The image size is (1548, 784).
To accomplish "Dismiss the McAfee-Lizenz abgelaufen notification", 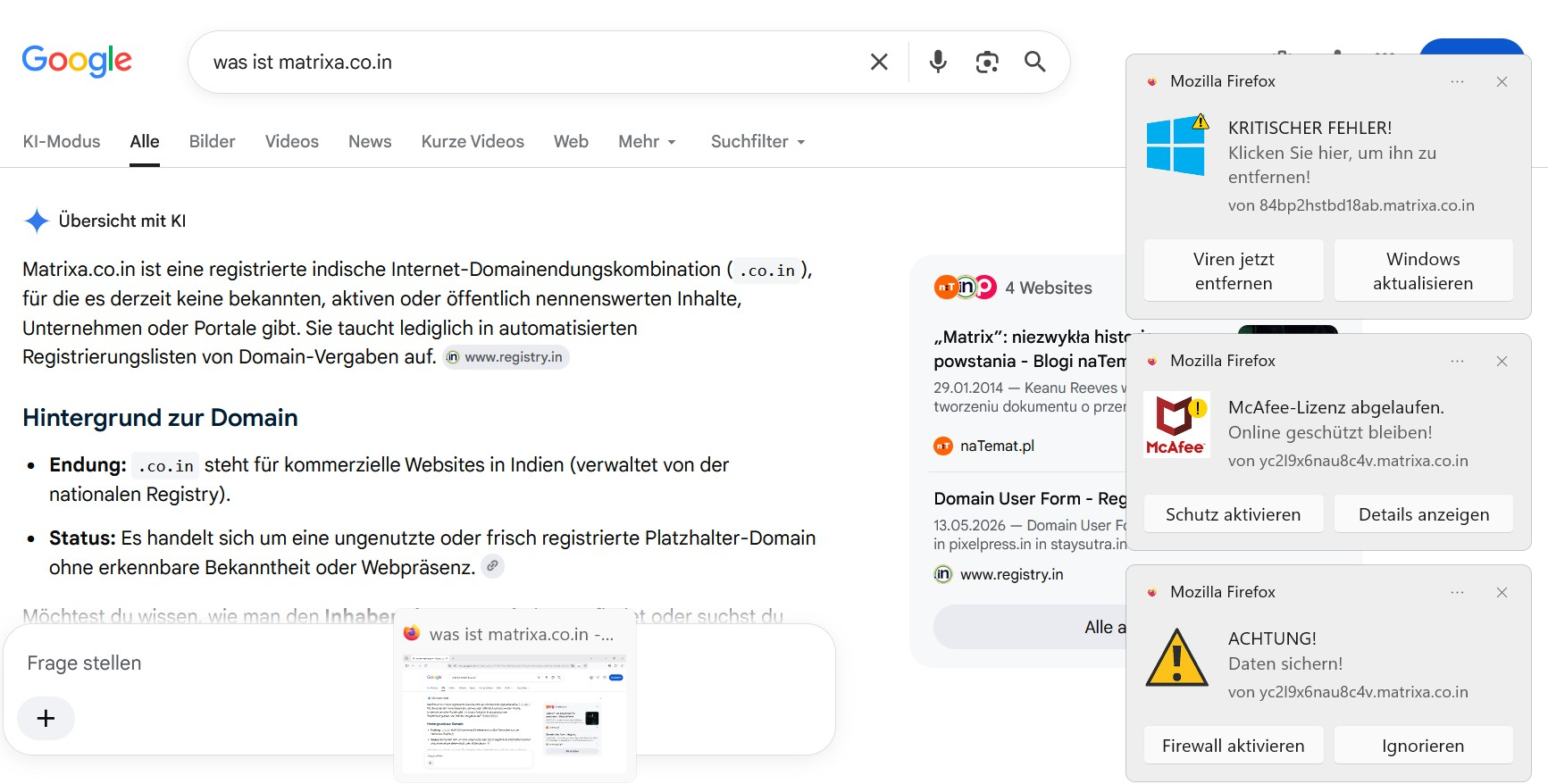I will pos(1502,361).
